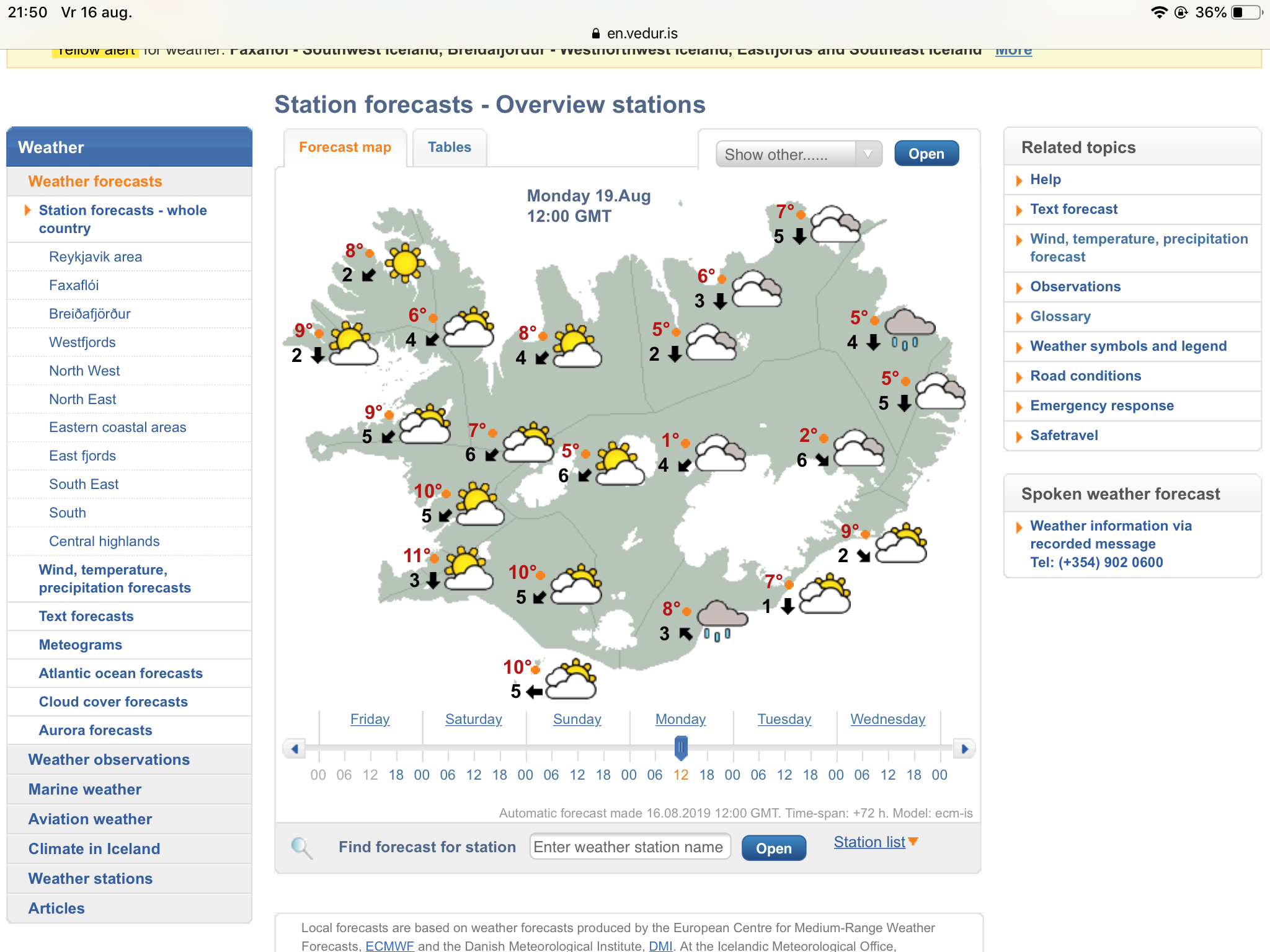1270x952 pixels.
Task: Open the Aviation weather menu section
Action: [90, 819]
